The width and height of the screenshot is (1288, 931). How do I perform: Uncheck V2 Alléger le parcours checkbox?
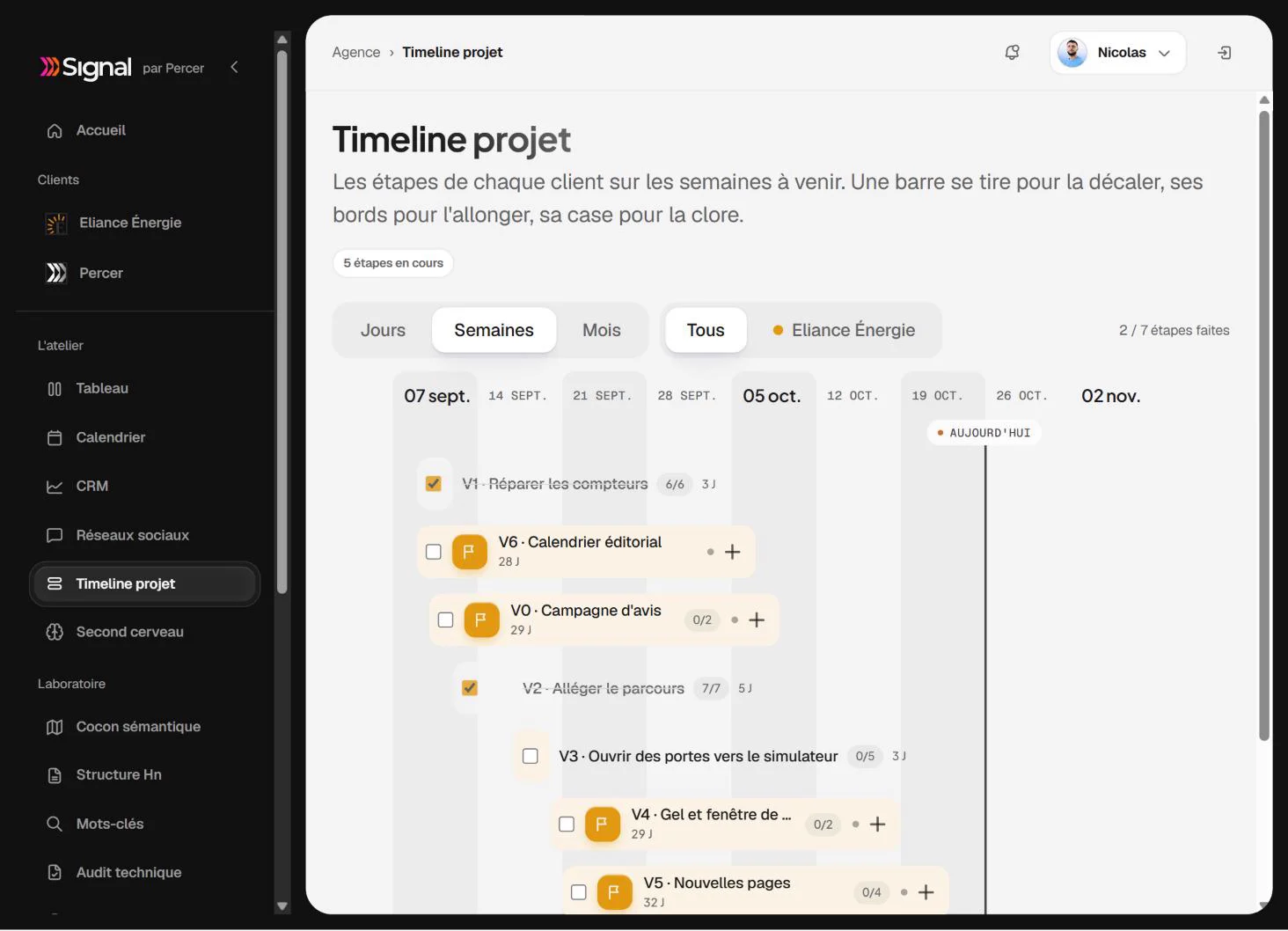point(470,688)
